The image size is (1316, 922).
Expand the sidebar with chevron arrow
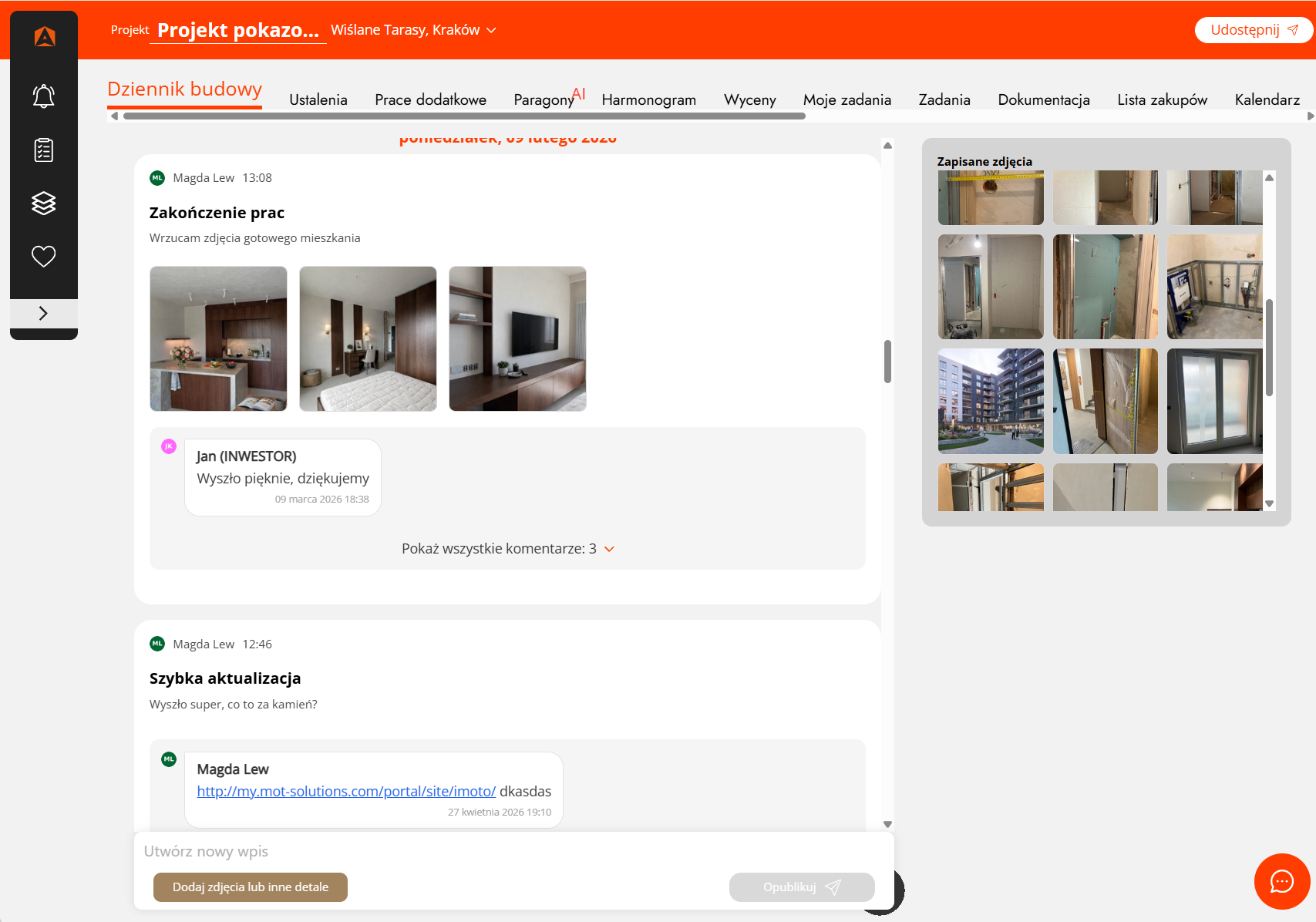coord(44,313)
